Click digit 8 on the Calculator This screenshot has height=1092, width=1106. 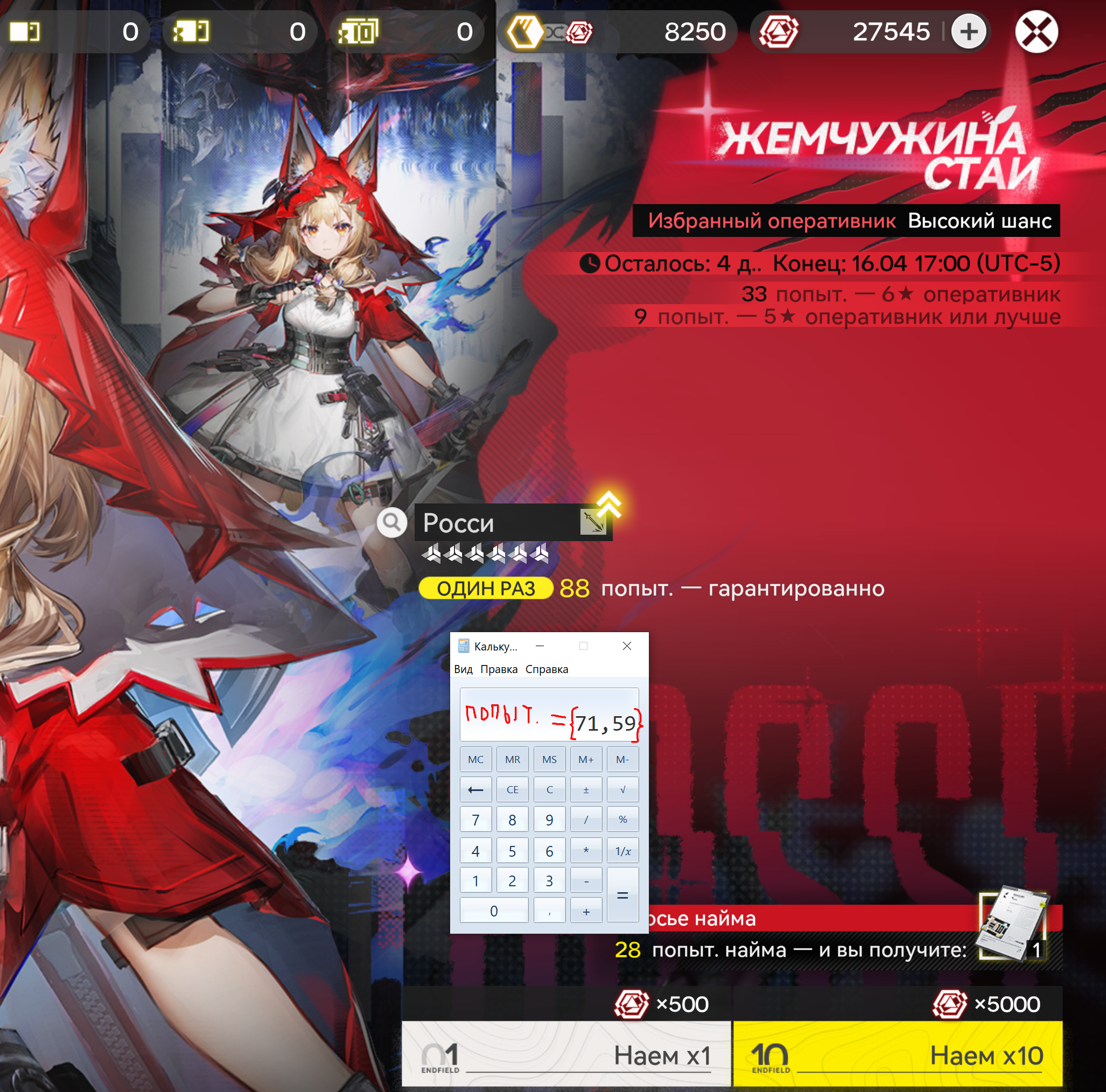click(513, 820)
